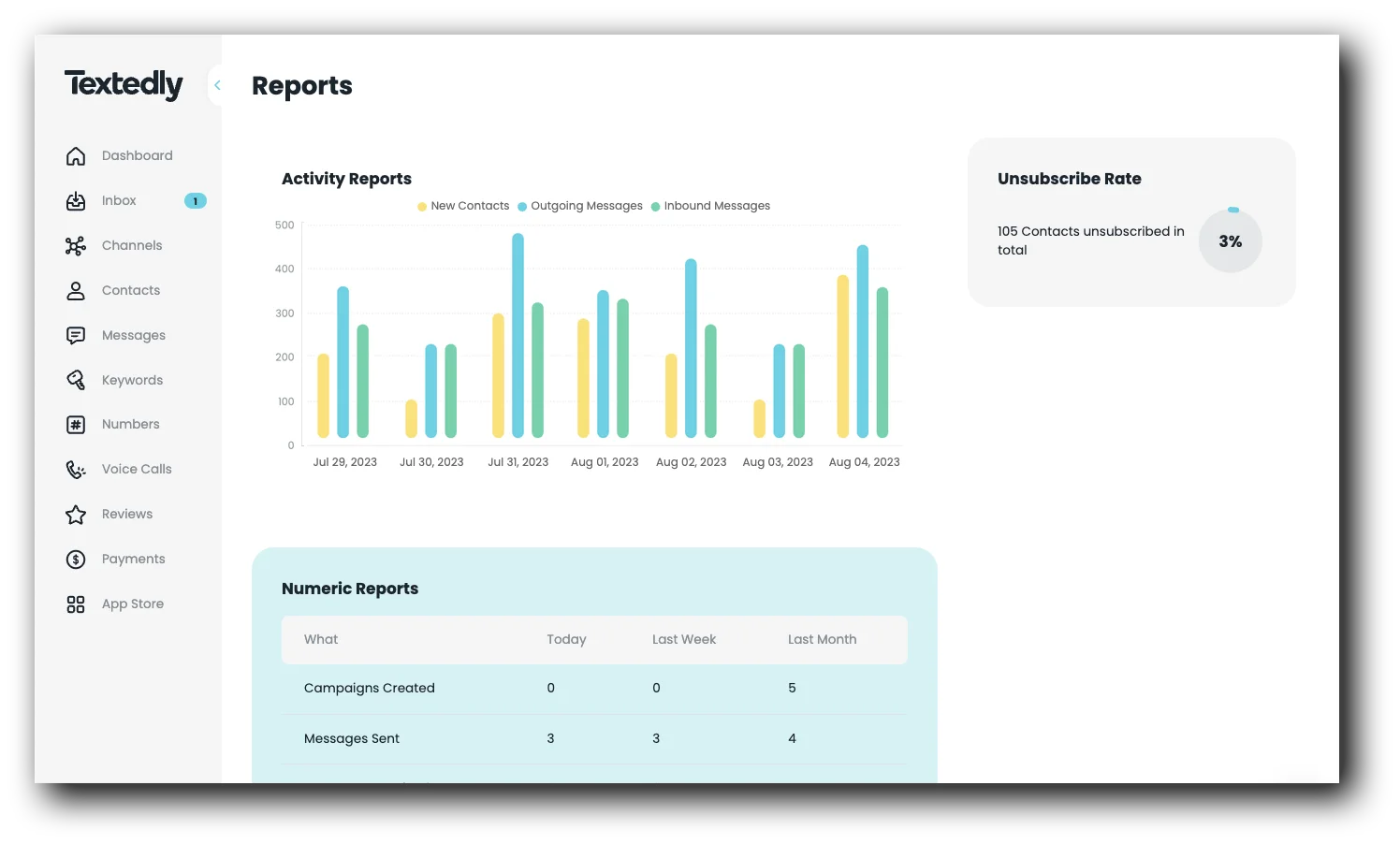Image resolution: width=1400 pixels, height=844 pixels.
Task: Click the 'What' column header
Action: [321, 639]
